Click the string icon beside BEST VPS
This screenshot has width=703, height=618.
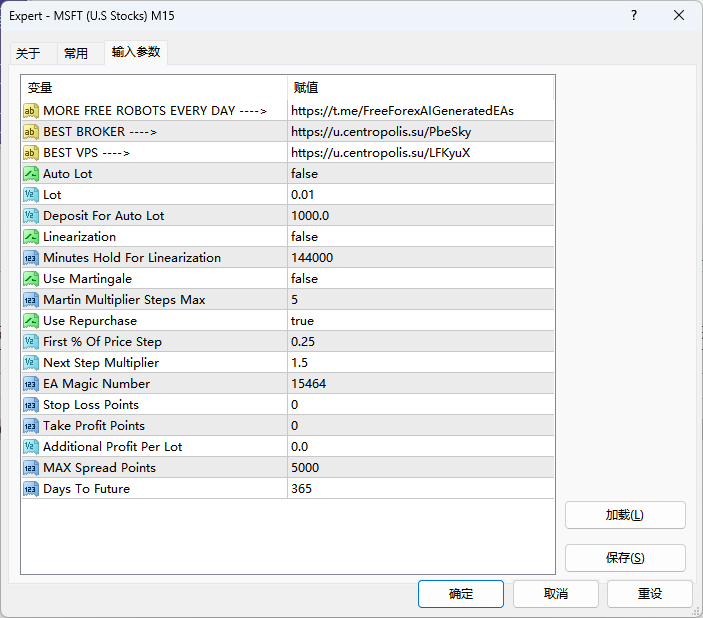31,153
